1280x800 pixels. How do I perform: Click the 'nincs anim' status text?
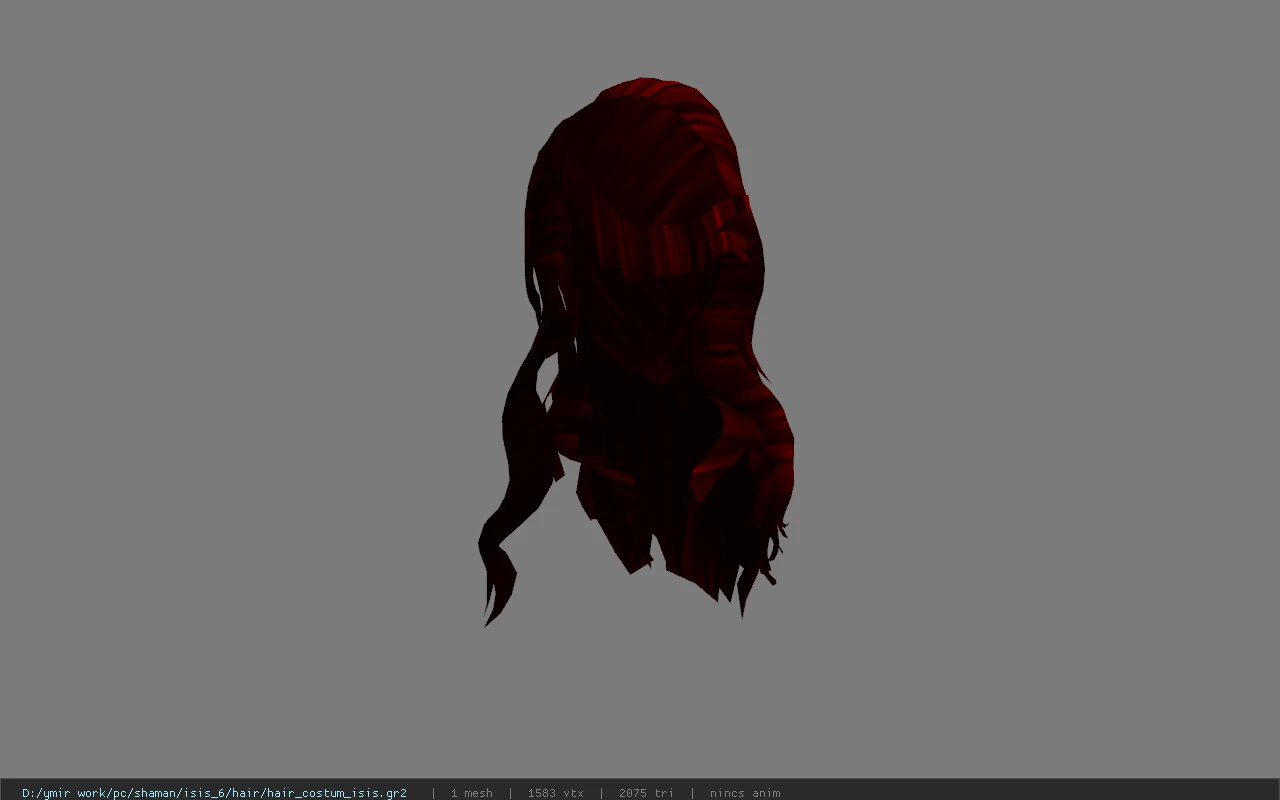[x=745, y=793]
